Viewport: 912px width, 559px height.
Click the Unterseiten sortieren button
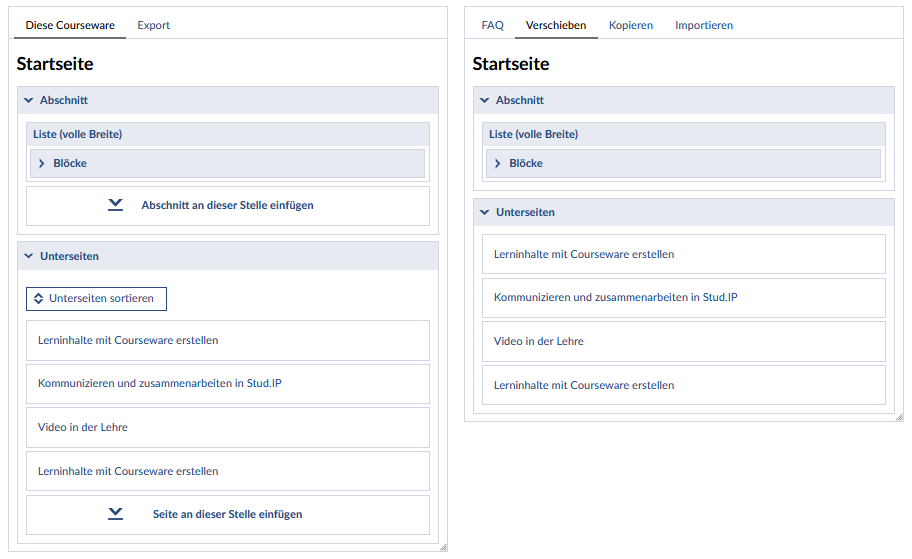pyautogui.click(x=96, y=298)
